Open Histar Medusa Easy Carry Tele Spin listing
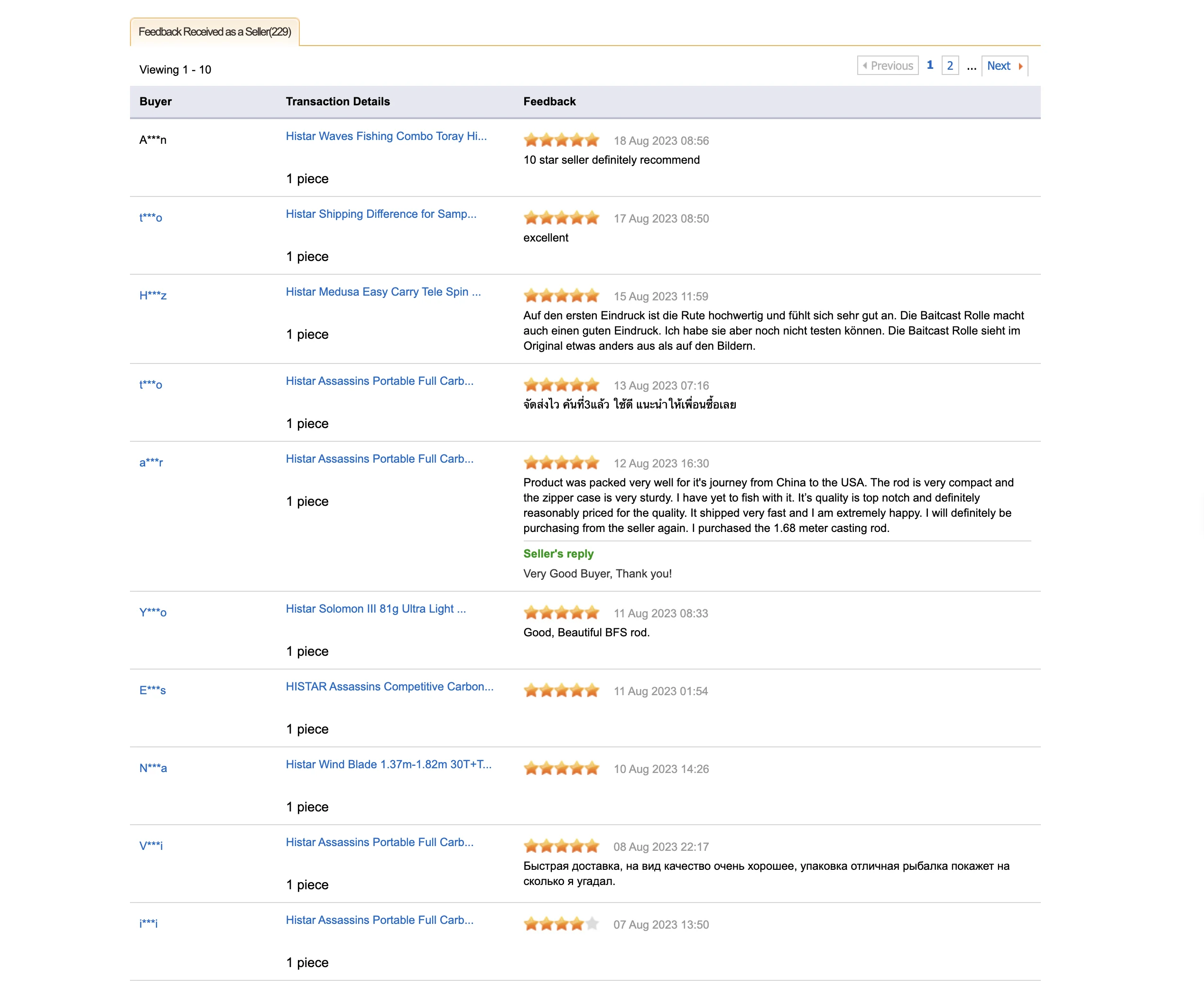The image size is (1204, 987). tap(382, 292)
